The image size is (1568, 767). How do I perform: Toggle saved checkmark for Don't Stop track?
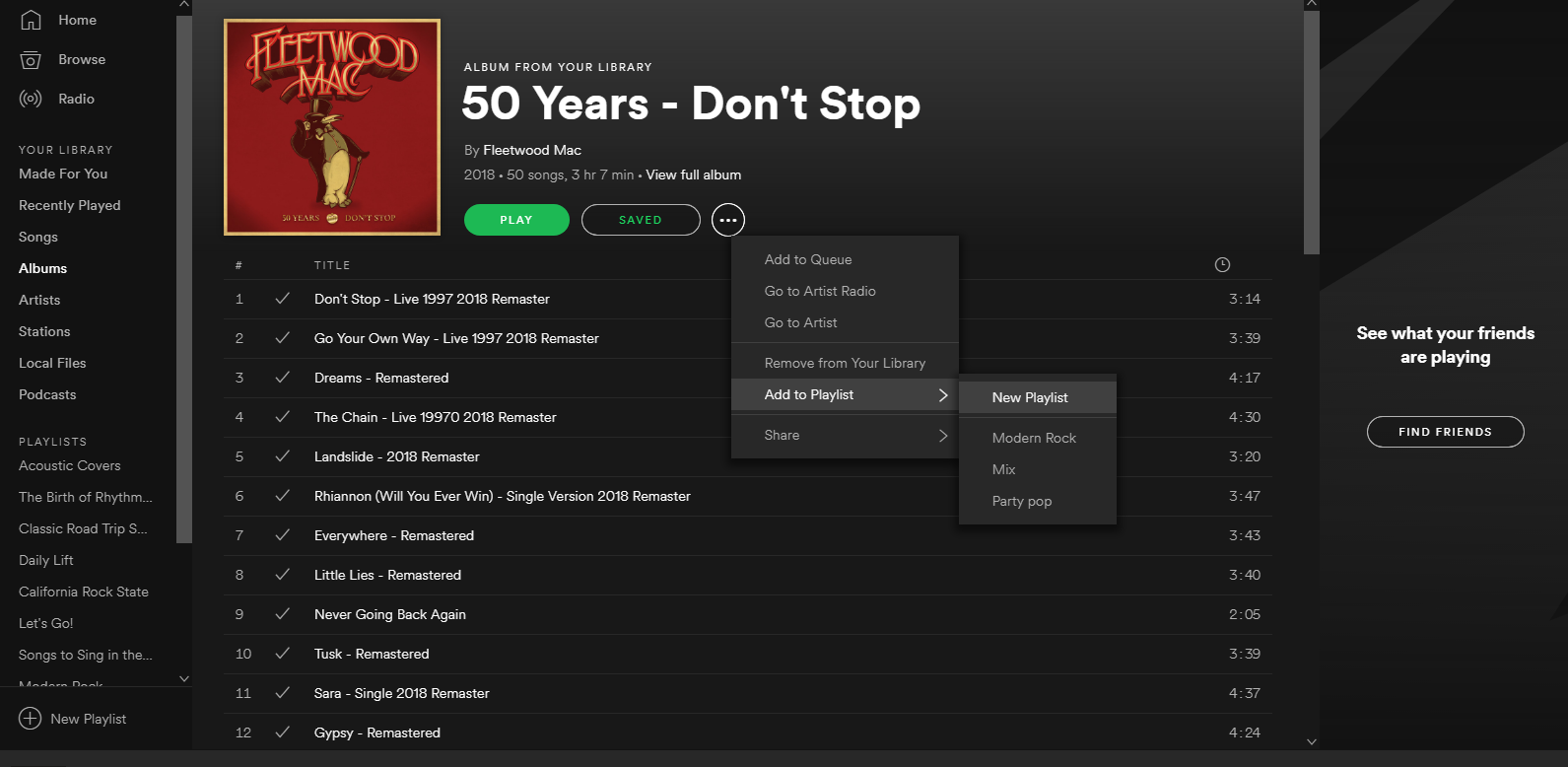coord(282,299)
